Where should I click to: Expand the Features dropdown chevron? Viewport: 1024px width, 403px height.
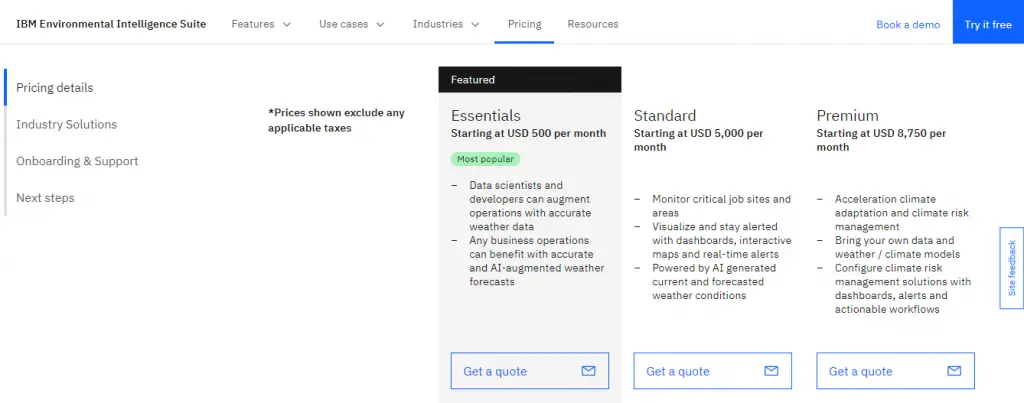pos(286,24)
